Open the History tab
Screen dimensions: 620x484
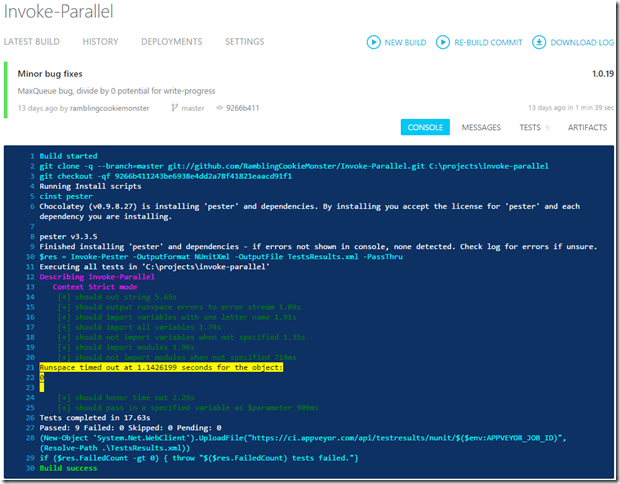tap(100, 42)
